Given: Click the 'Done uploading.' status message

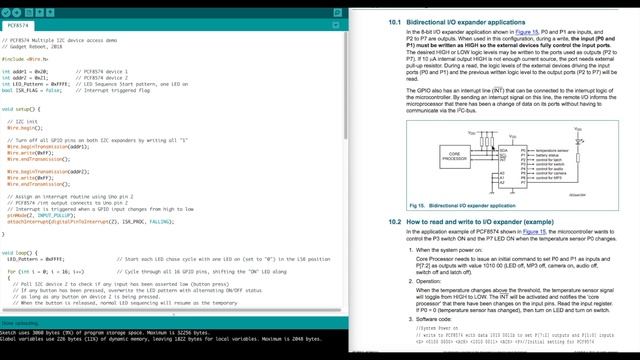Looking at the screenshot, I should point(20,323).
